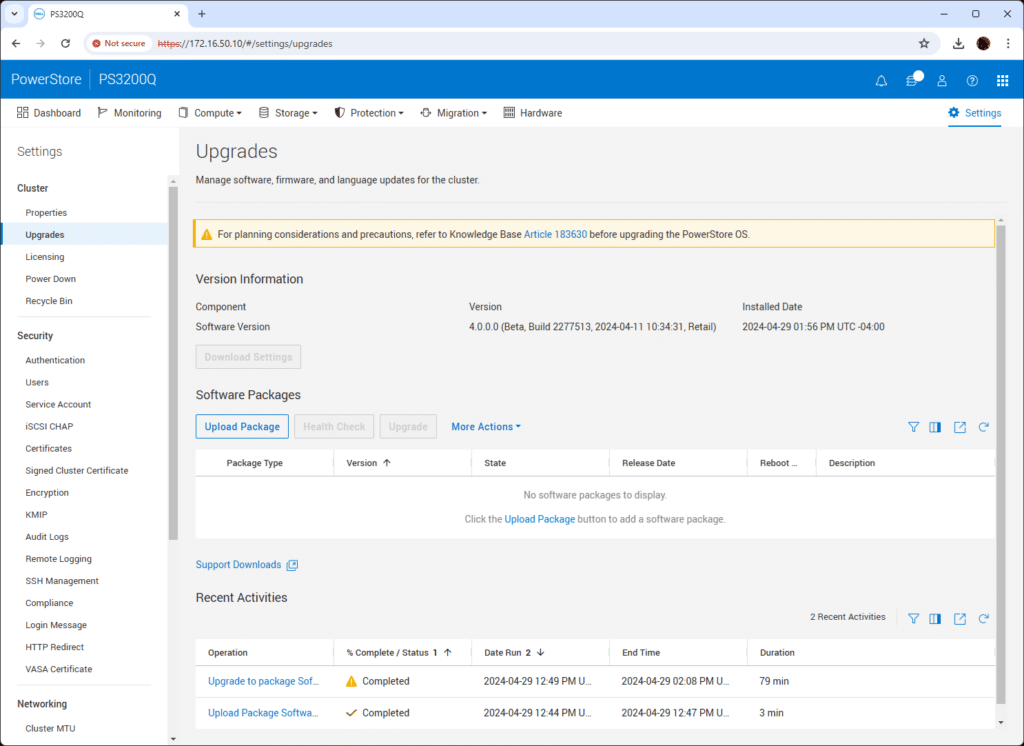Sort by % Complete / Status column
The height and width of the screenshot is (746, 1024).
[398, 653]
